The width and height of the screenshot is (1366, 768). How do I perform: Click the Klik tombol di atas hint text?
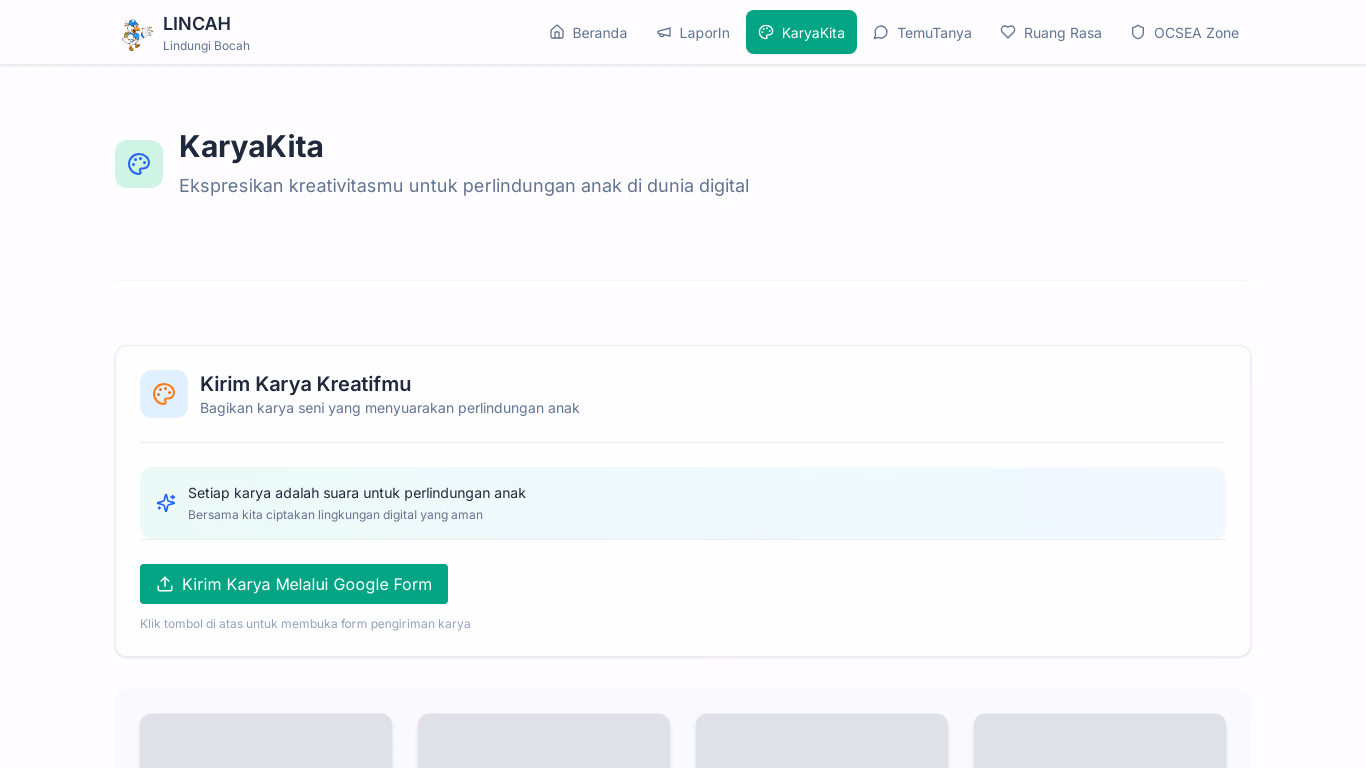pyautogui.click(x=305, y=624)
